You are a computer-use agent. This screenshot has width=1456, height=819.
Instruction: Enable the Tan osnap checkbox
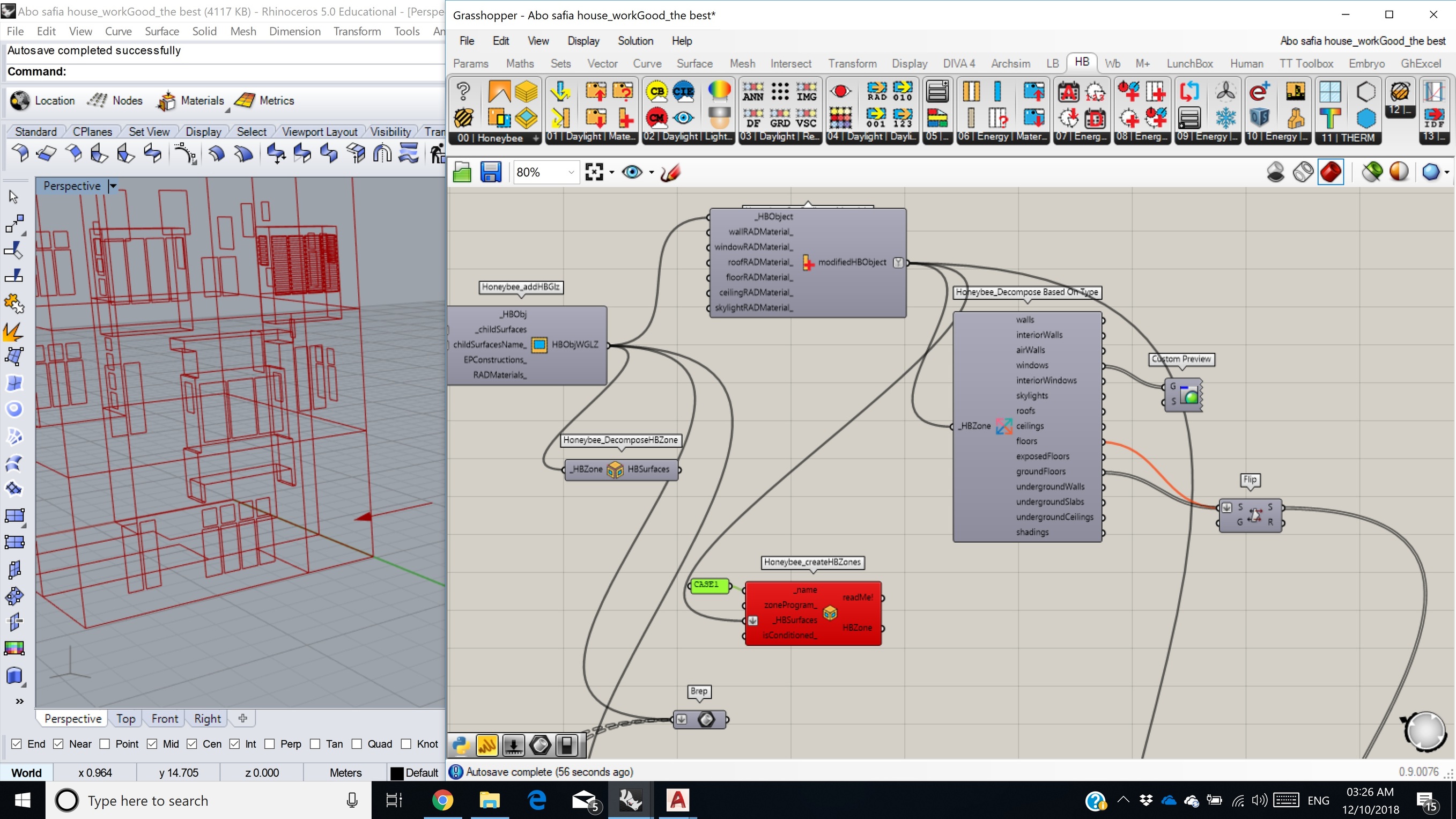(315, 744)
